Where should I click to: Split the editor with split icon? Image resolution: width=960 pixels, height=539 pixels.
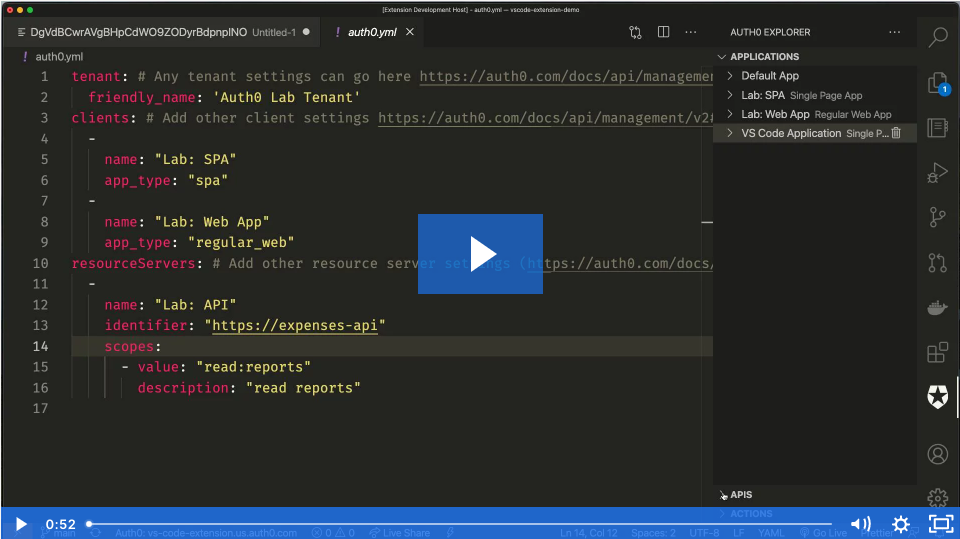[x=663, y=32]
